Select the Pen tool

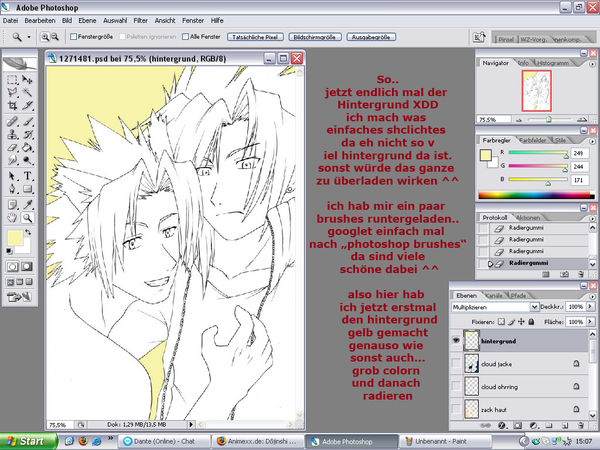(x=12, y=189)
